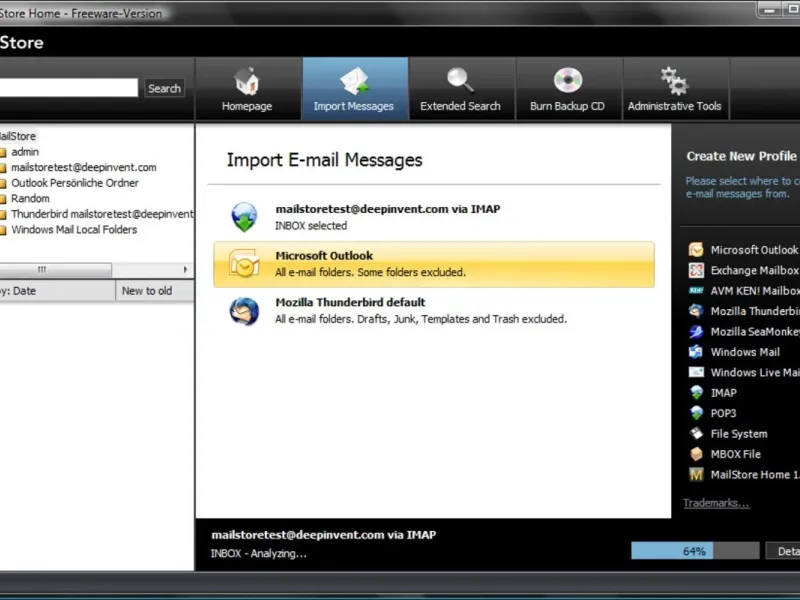Click Microsoft Outlook icon in Create New Profile
This screenshot has height=600, width=800.
click(696, 249)
